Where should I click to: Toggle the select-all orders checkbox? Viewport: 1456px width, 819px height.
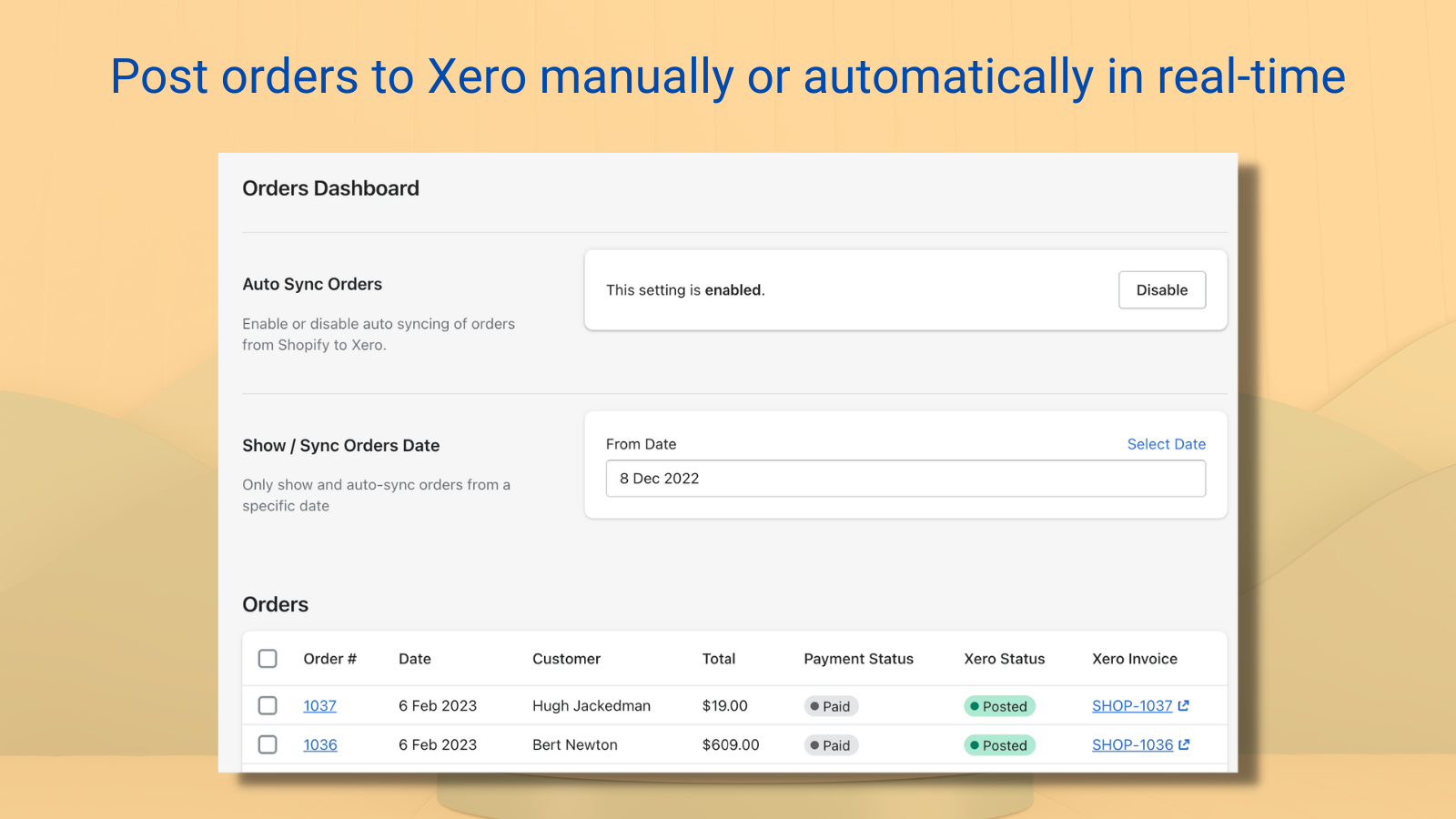pos(268,659)
